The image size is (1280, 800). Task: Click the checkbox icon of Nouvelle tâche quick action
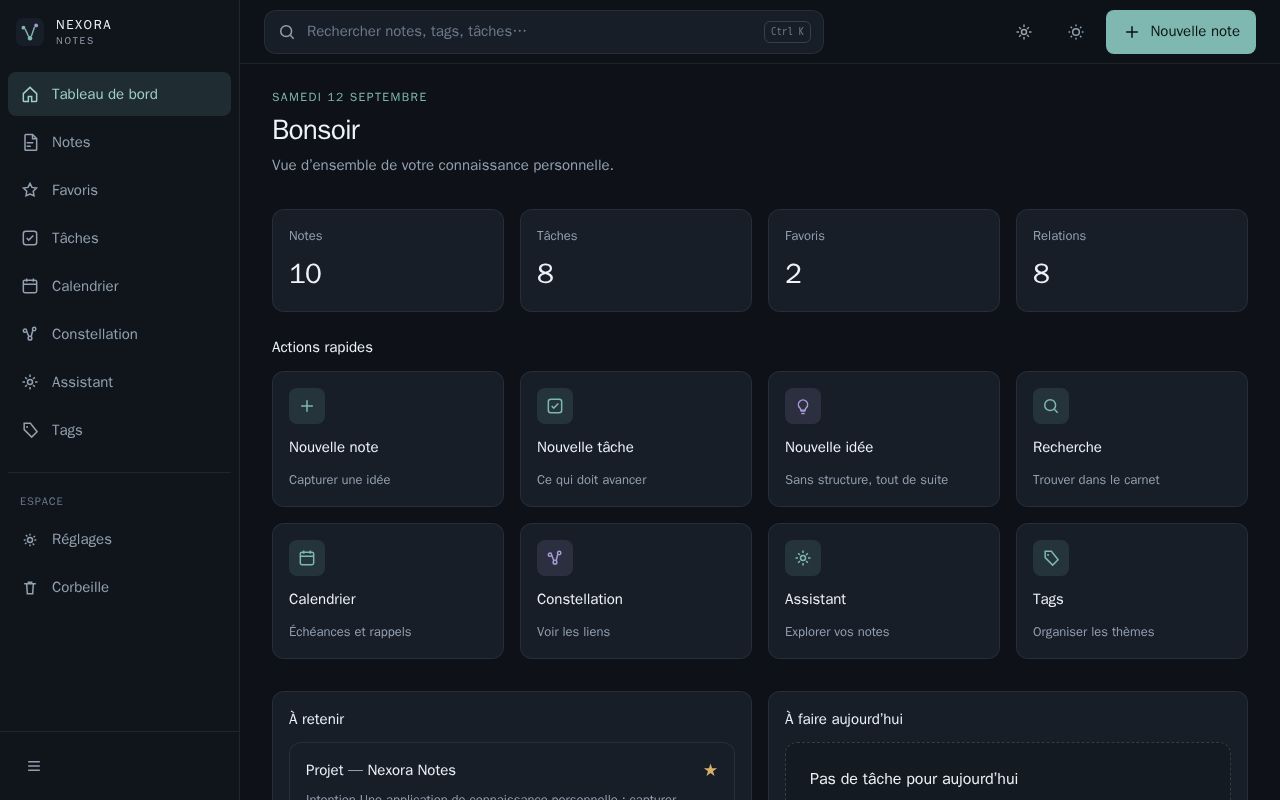click(x=555, y=406)
